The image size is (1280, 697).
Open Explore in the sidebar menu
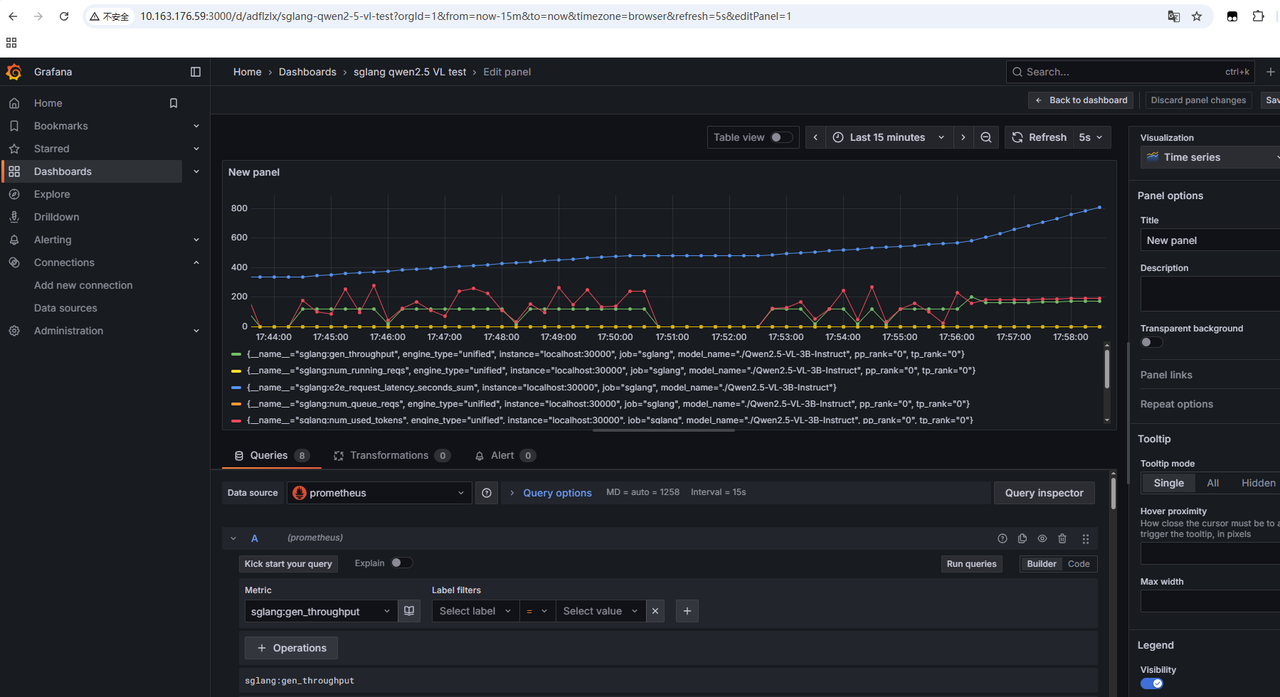[52, 194]
